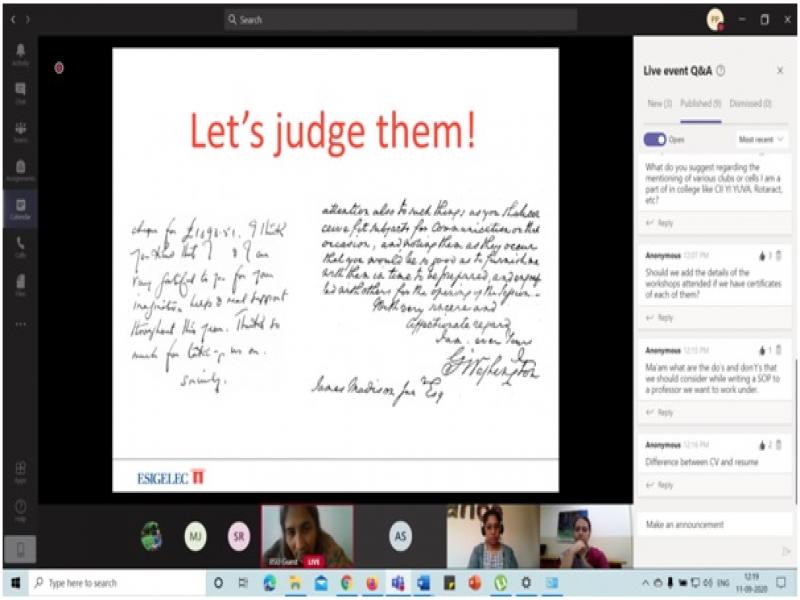Click the Teams search bar
Image resolution: width=800 pixels, height=600 pixels.
400,19
